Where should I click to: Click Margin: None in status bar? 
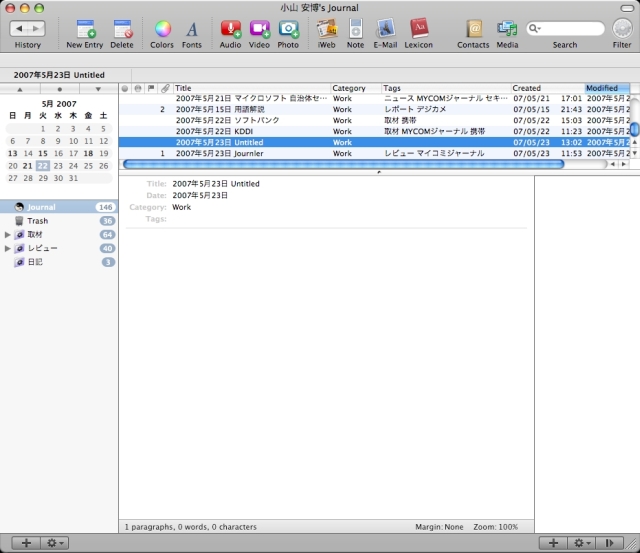click(x=439, y=527)
